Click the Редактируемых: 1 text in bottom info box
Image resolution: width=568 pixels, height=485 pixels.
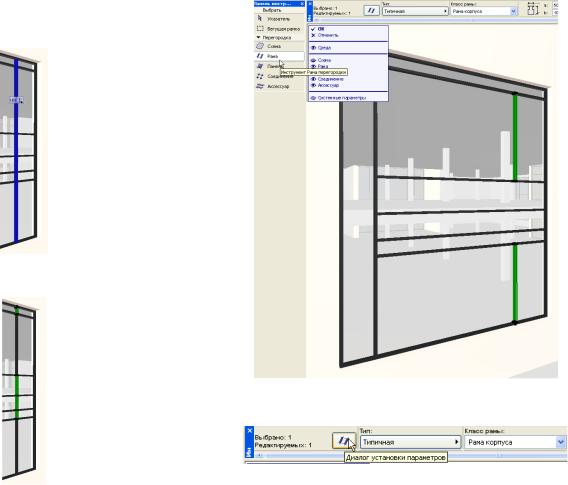(283, 445)
